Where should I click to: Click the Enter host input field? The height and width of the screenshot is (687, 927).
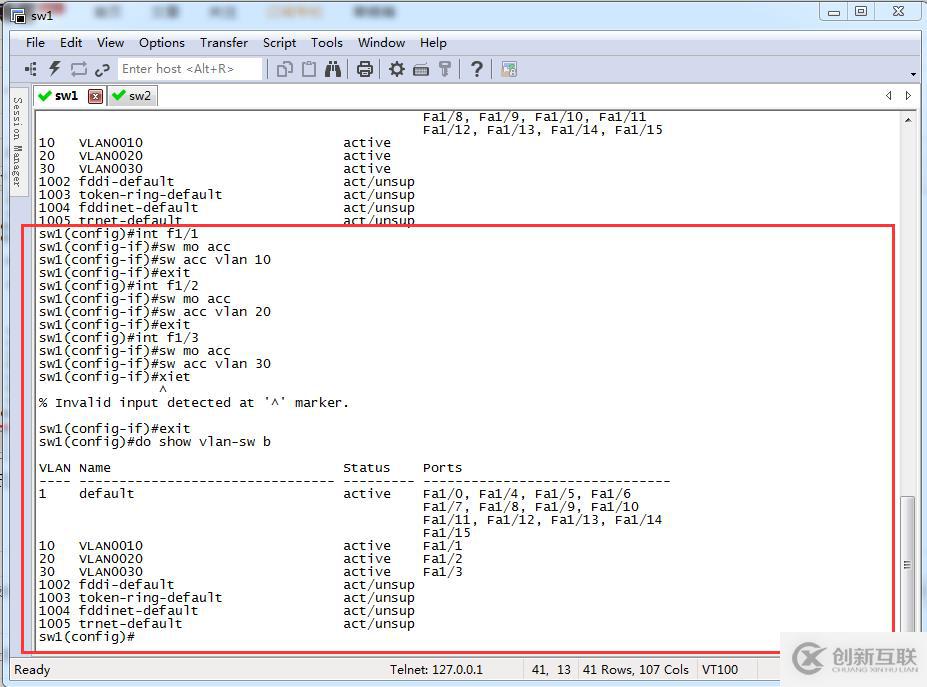[x=189, y=69]
